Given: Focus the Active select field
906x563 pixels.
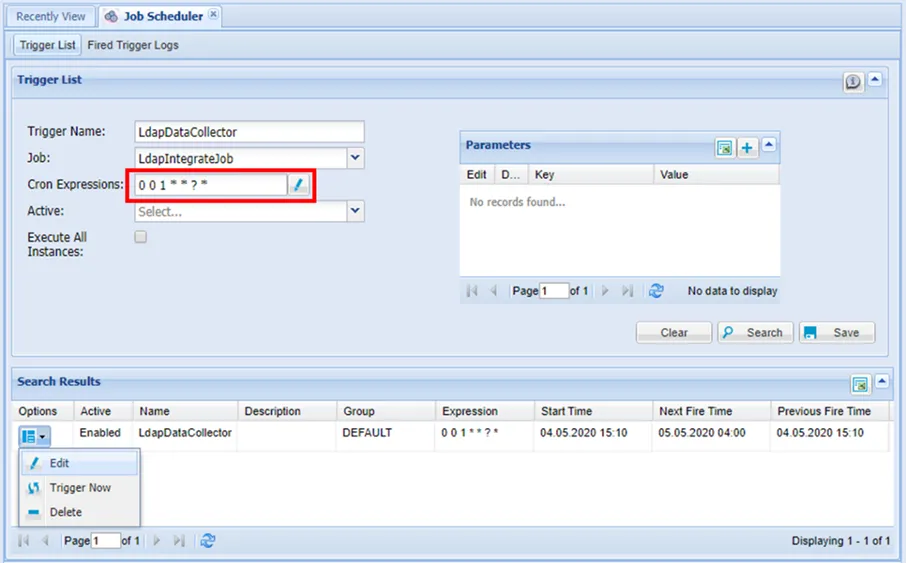Looking at the screenshot, I should point(241,212).
